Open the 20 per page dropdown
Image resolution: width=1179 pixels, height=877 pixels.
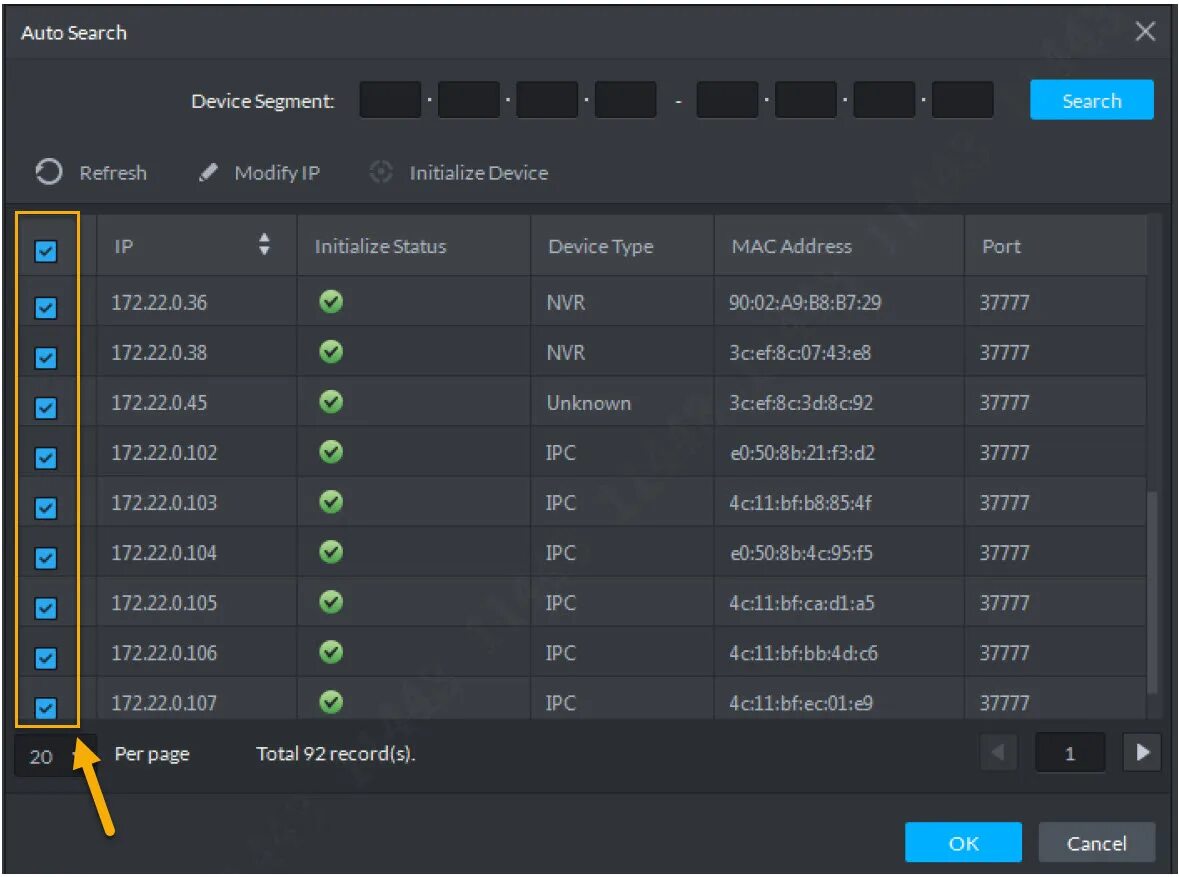tap(55, 755)
